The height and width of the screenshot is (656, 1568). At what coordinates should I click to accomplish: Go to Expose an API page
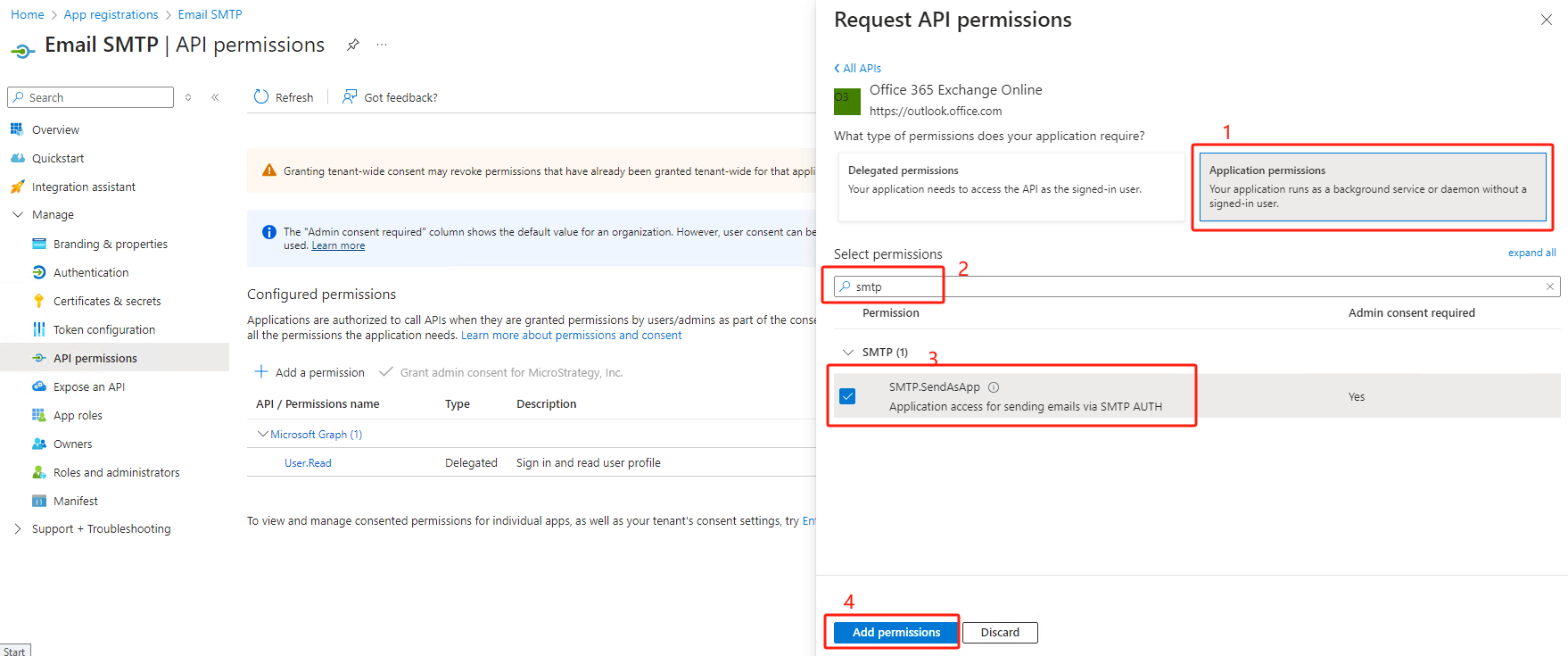point(88,386)
